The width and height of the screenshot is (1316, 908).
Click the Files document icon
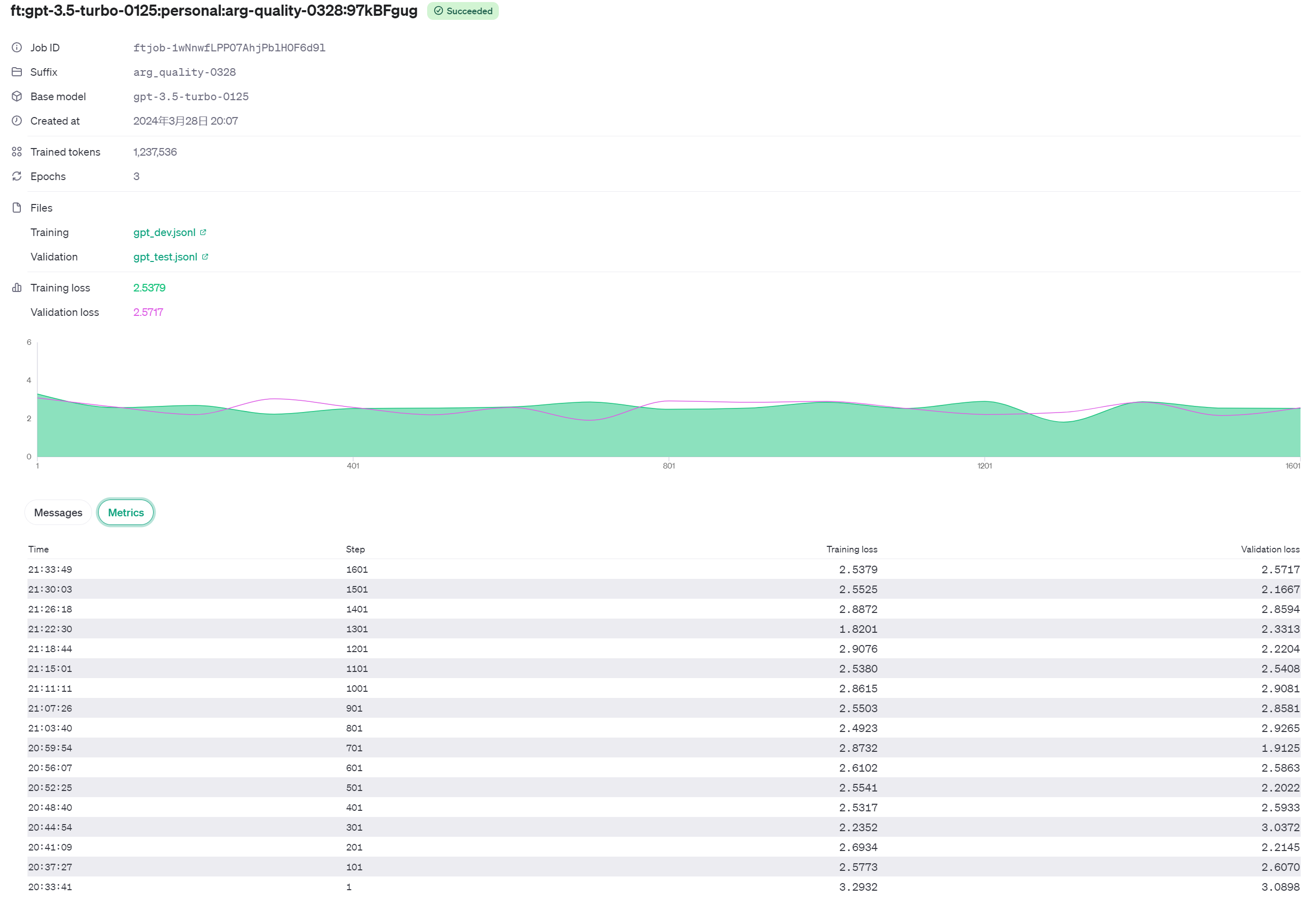[x=16, y=208]
